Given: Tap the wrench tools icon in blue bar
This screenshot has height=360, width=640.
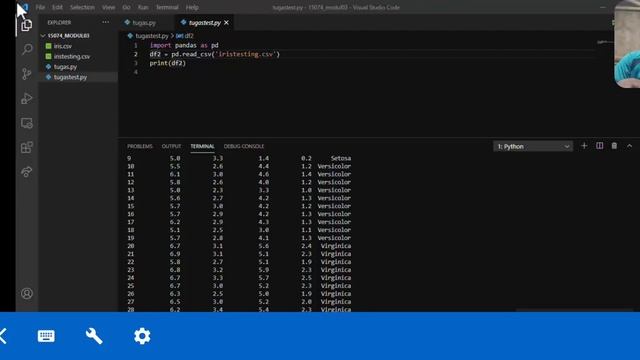Looking at the screenshot, I should [94, 336].
